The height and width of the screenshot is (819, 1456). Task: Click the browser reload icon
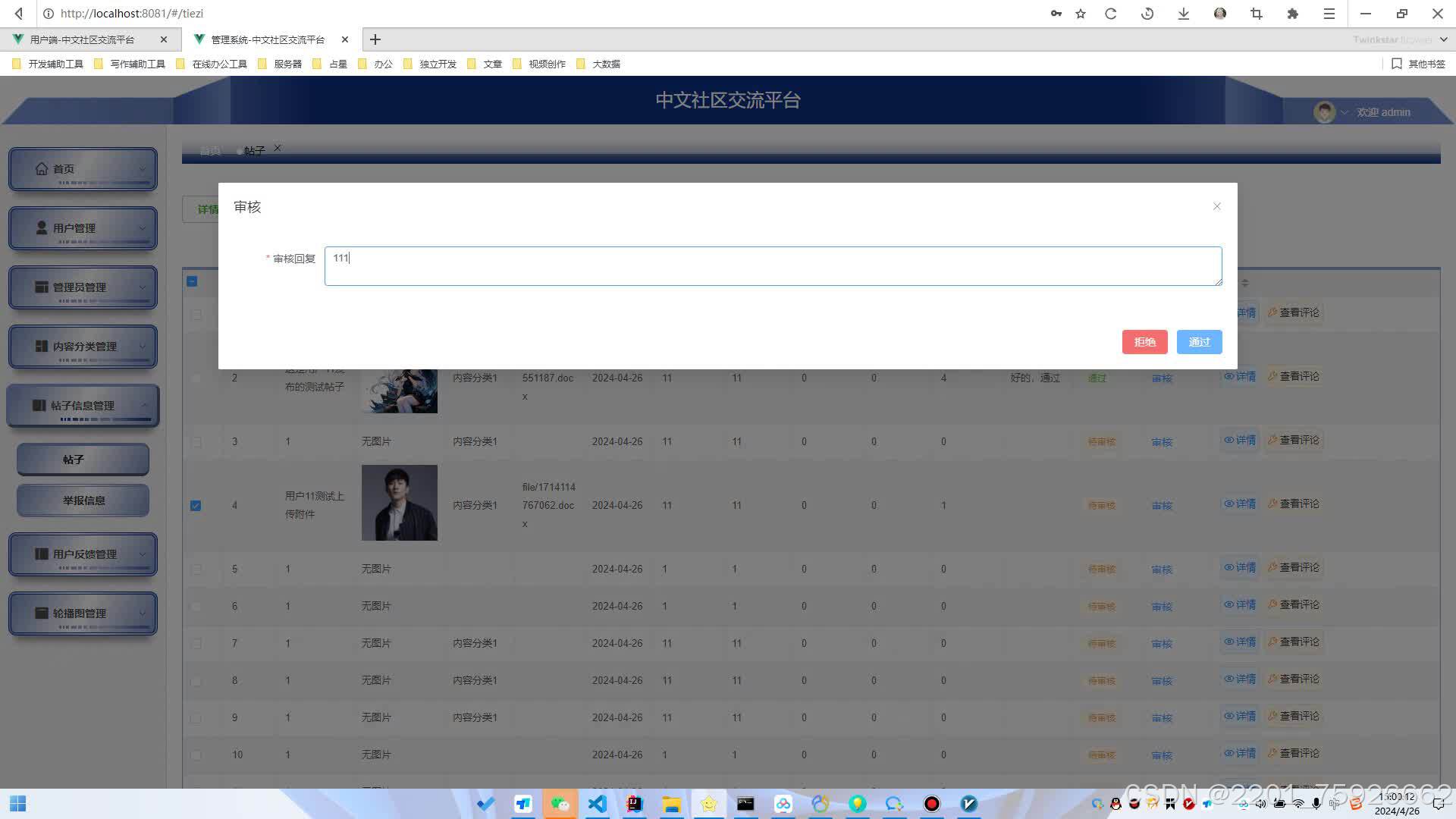pyautogui.click(x=1111, y=14)
